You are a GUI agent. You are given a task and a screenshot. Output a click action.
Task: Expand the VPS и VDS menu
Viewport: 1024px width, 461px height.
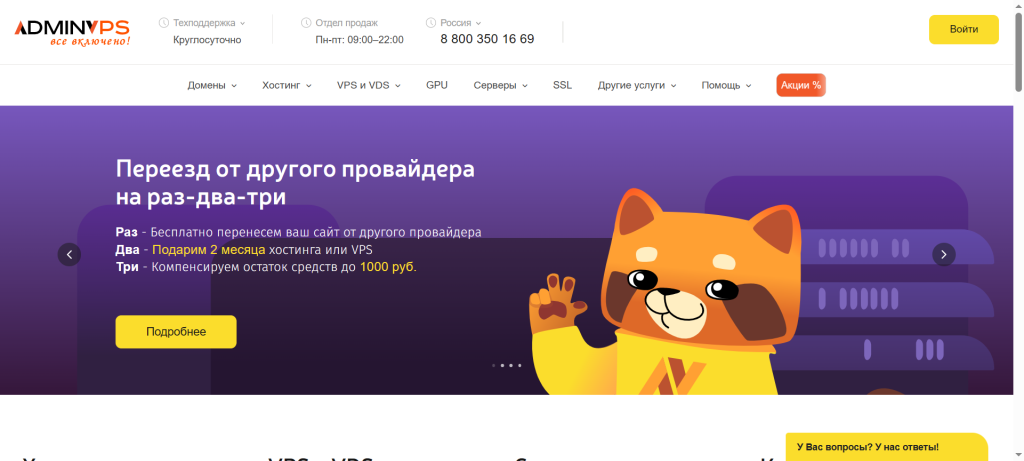click(369, 86)
